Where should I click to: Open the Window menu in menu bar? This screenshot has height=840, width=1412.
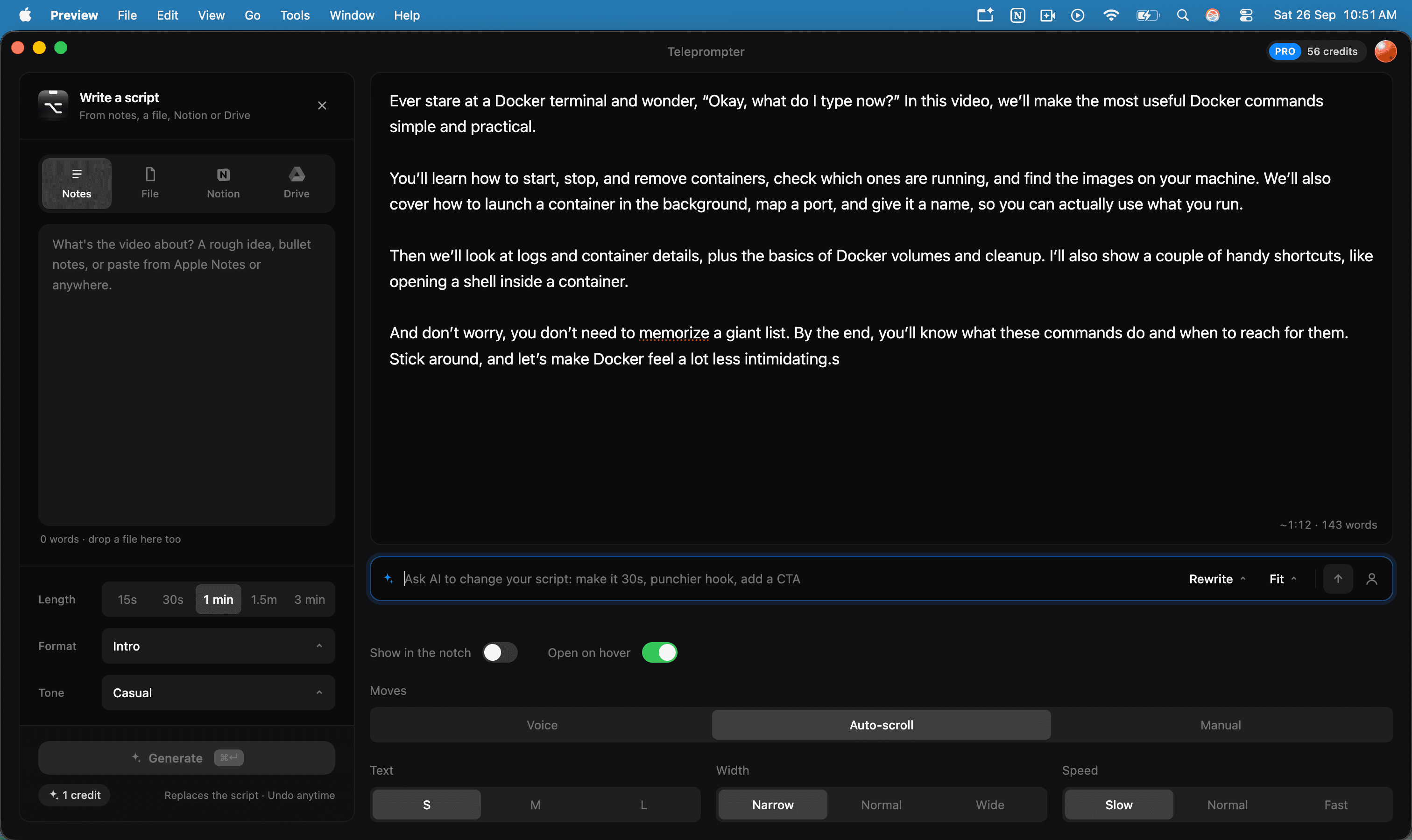(x=352, y=15)
